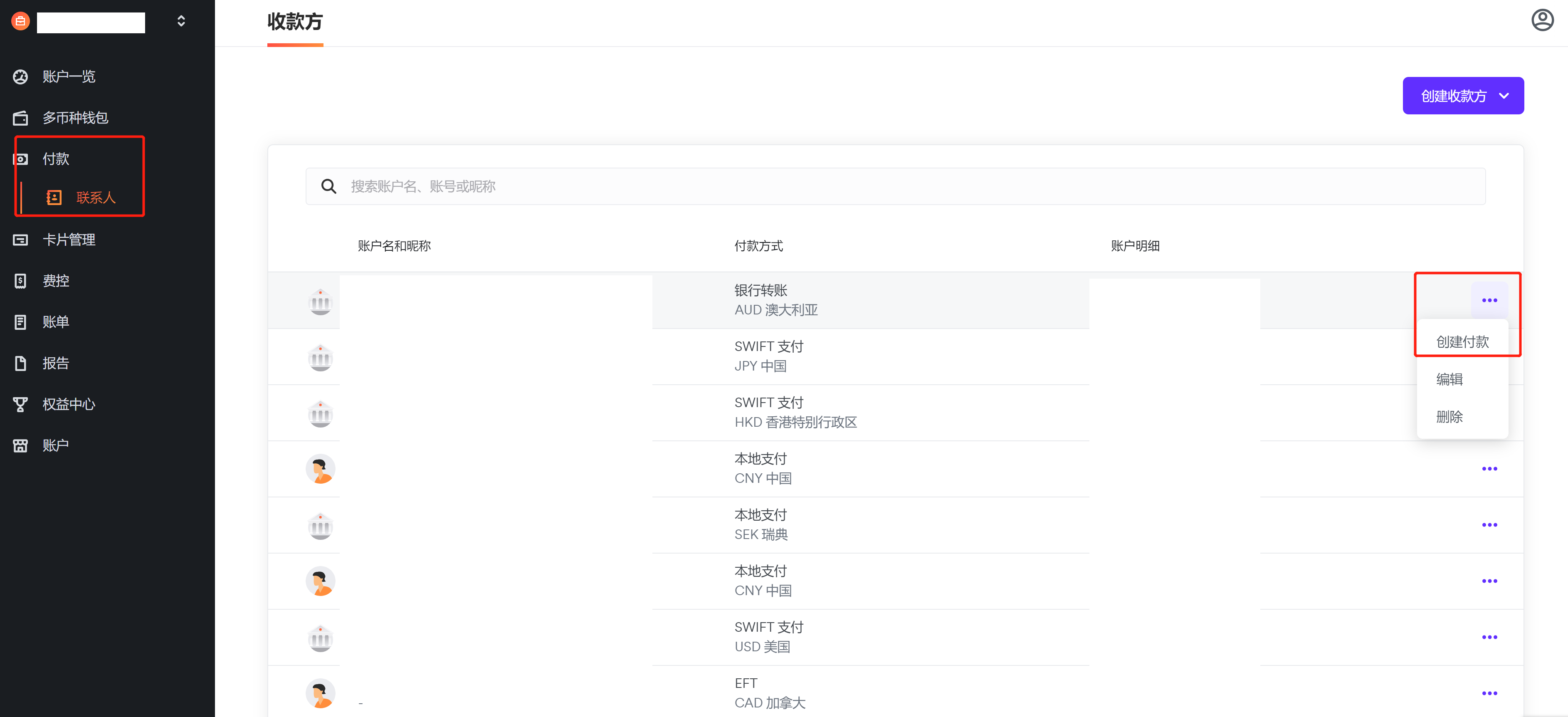Open the CAD 加拿大 row more menu

(x=1489, y=694)
